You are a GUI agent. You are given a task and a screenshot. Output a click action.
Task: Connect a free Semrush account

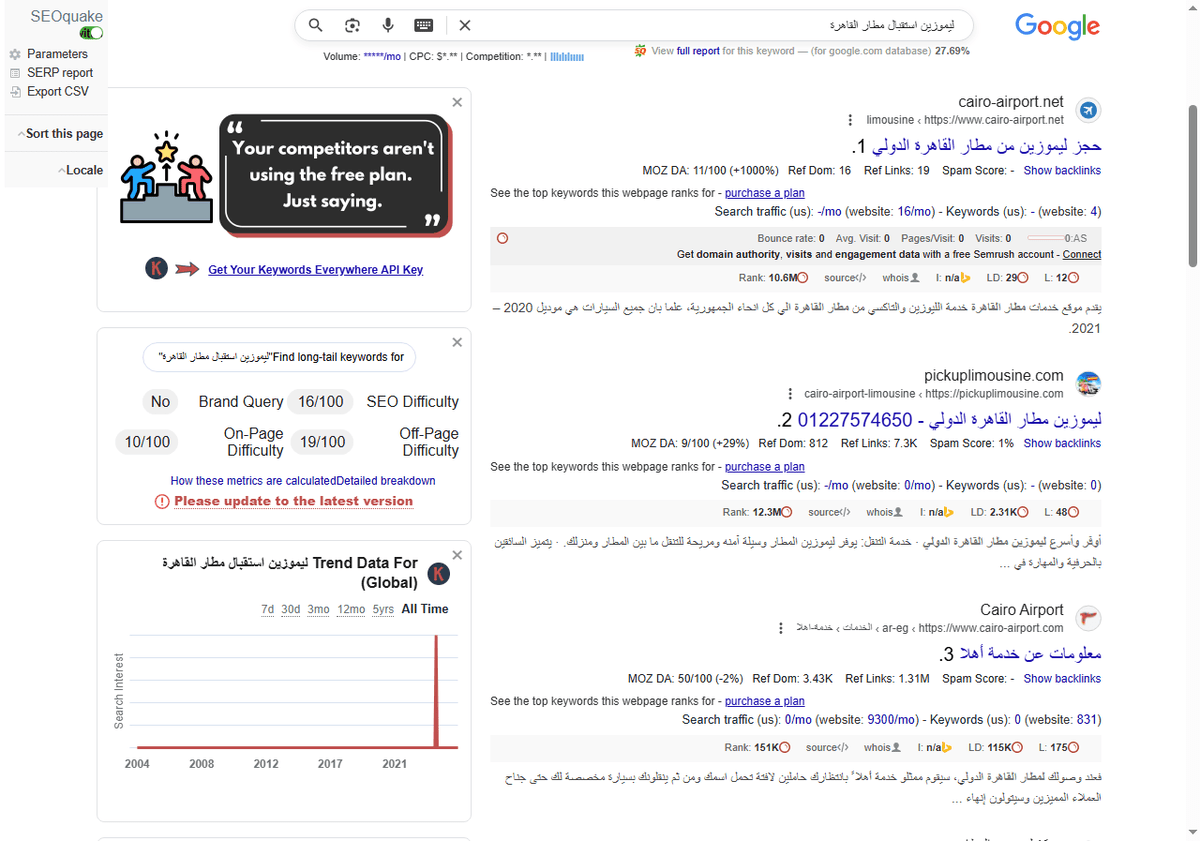(1082, 255)
